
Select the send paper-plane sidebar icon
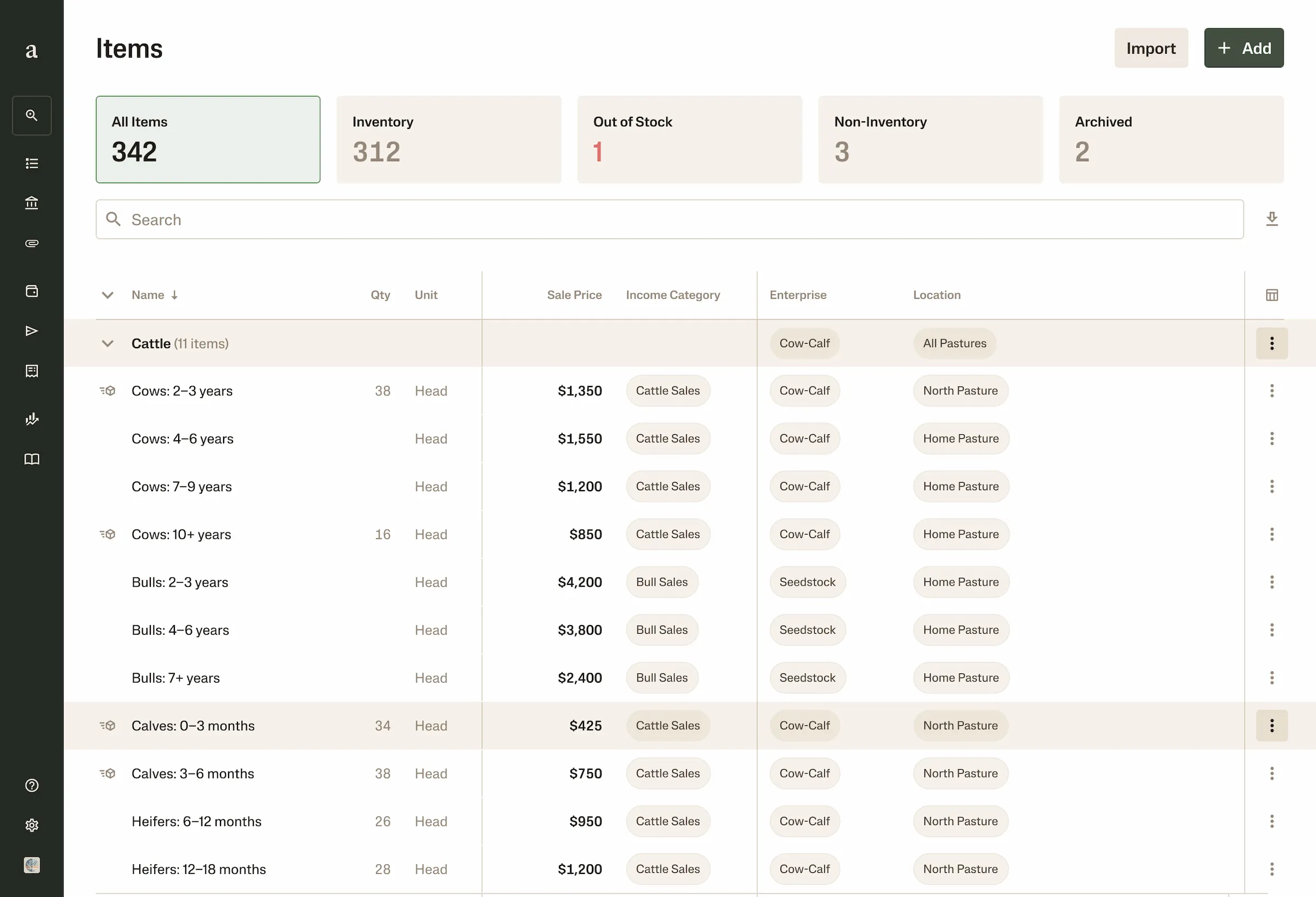32,330
